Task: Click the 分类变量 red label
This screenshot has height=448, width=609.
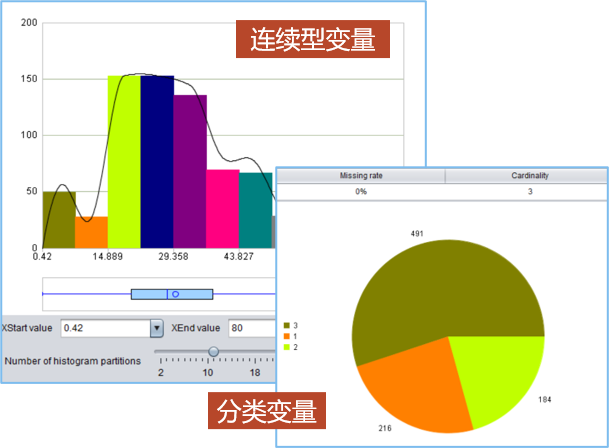Action: [267, 411]
